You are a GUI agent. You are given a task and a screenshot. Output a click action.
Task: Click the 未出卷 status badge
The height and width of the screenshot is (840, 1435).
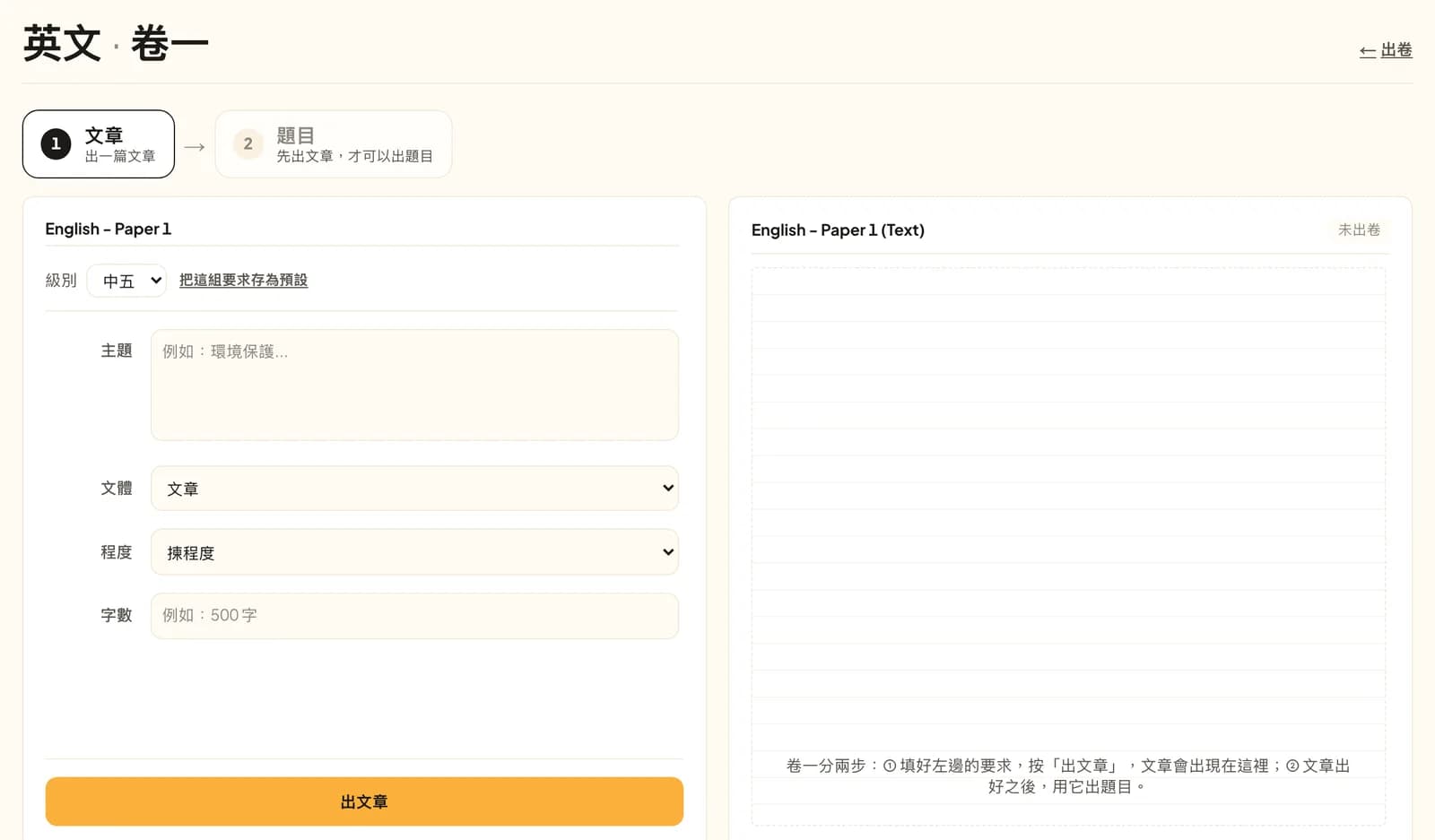[1359, 229]
